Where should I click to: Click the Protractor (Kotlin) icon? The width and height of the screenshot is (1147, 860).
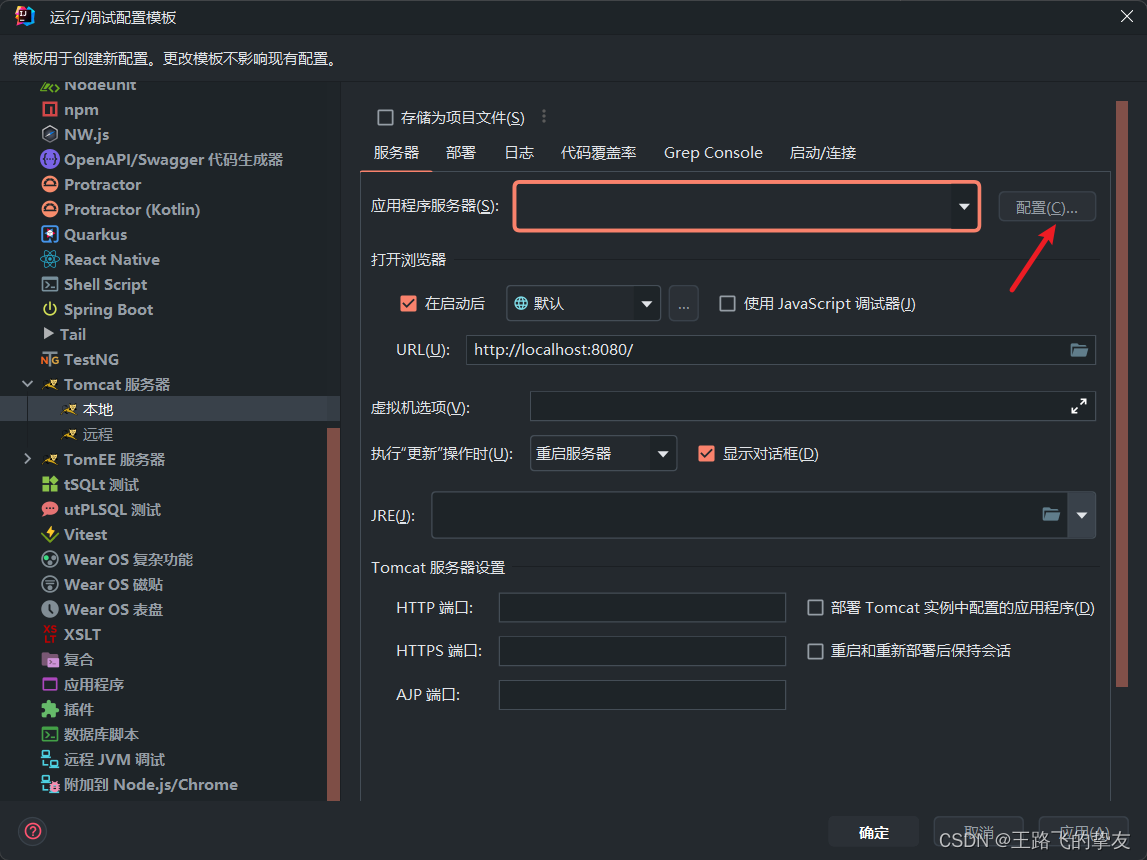[50, 209]
